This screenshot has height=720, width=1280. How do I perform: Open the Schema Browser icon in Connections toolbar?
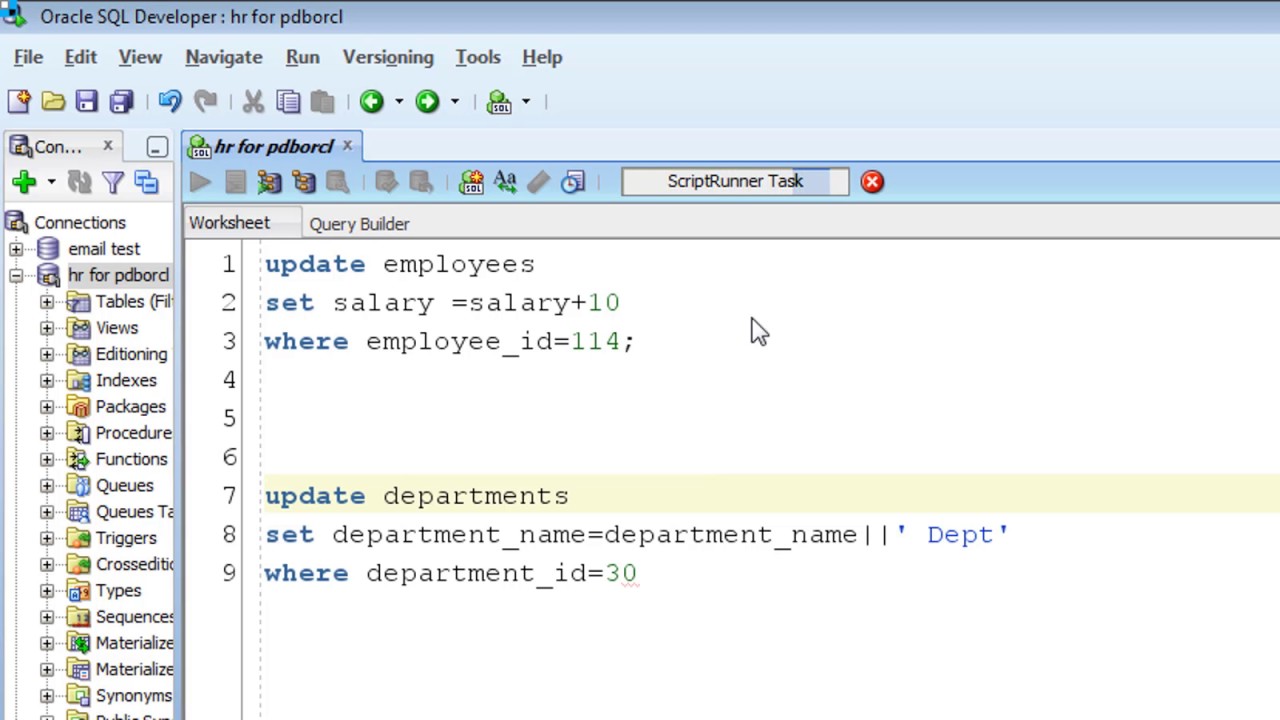tap(147, 181)
